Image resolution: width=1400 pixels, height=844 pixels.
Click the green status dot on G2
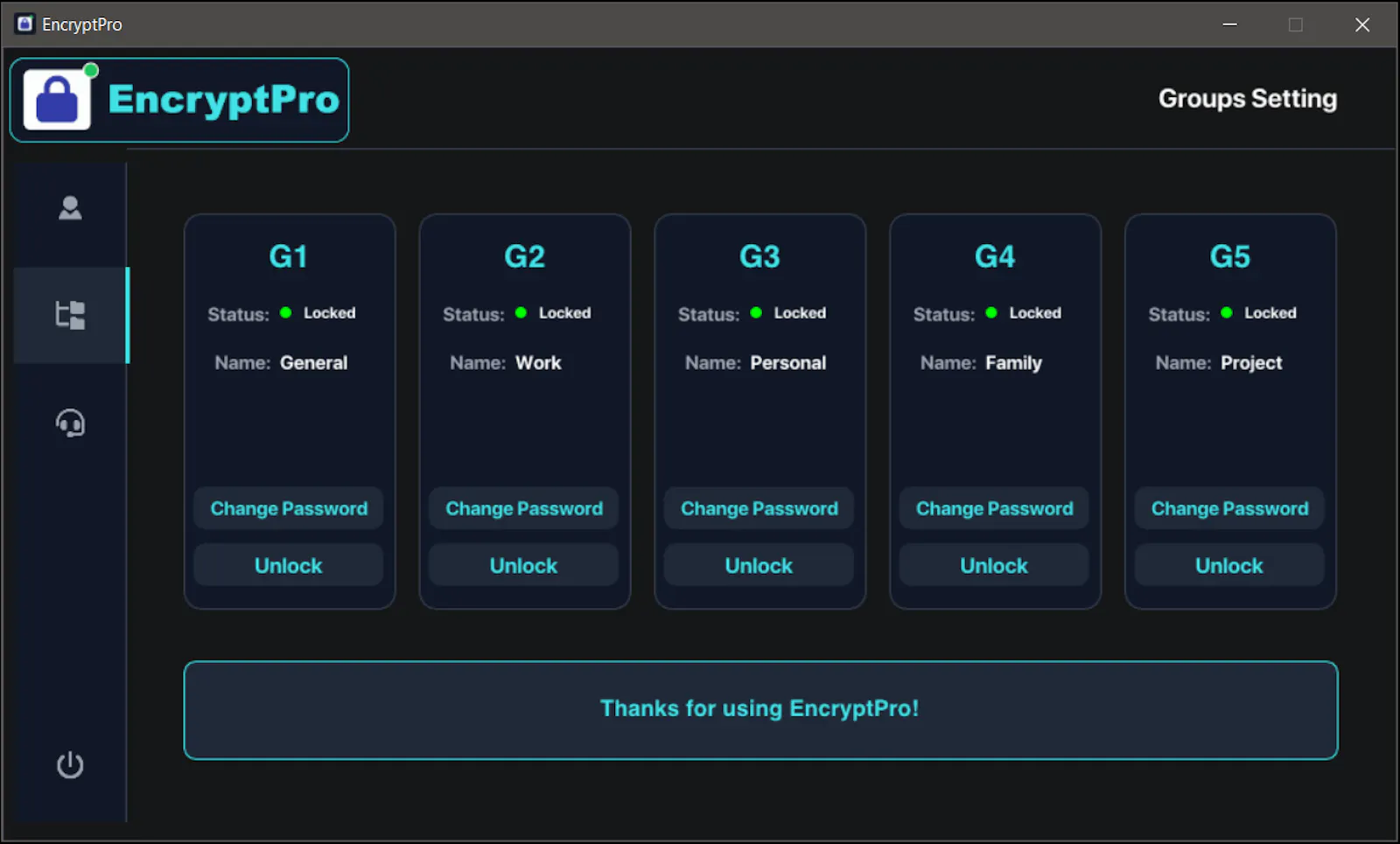521,312
